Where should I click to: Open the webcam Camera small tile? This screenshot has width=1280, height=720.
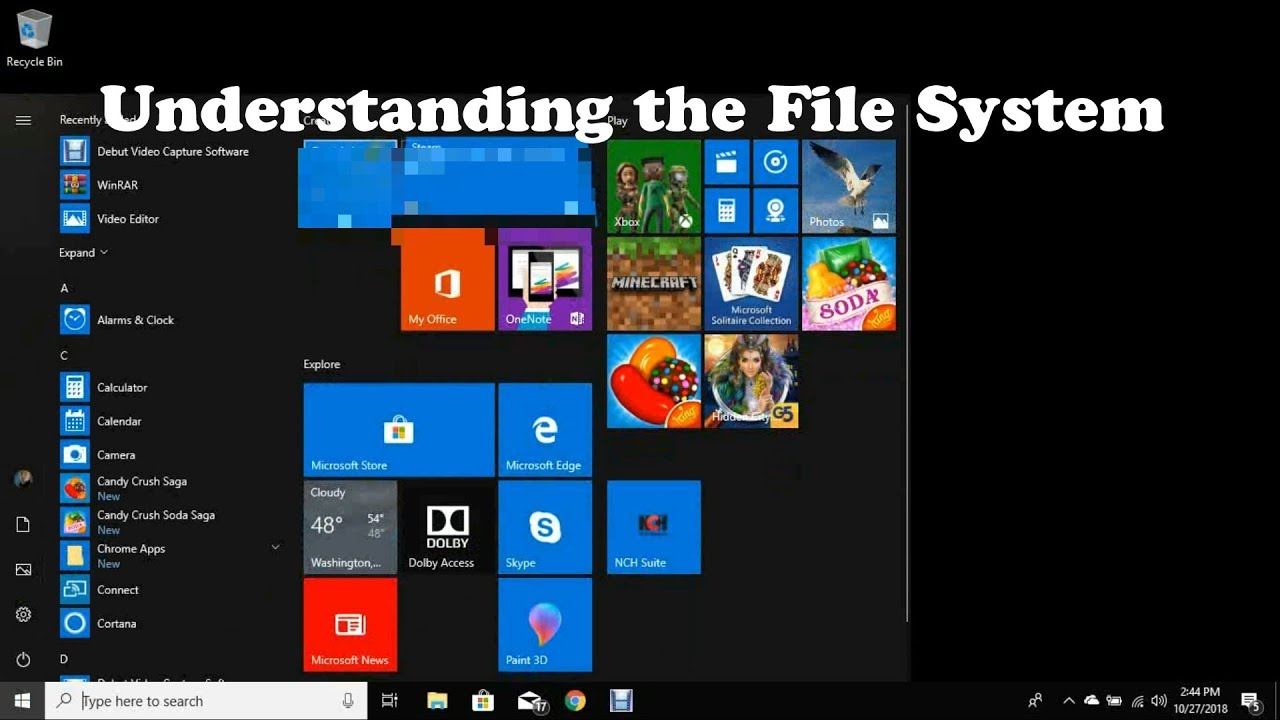coord(775,210)
